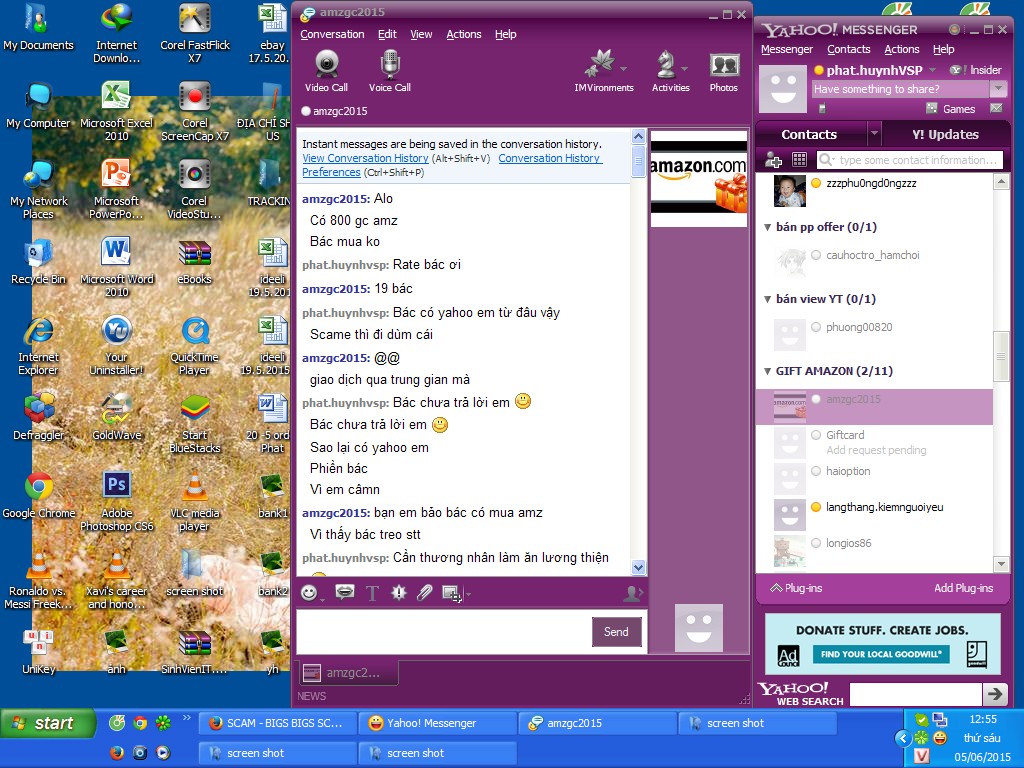1024x768 pixels.
Task: Click the contact list scrollbar thumb
Action: [x=1000, y=356]
